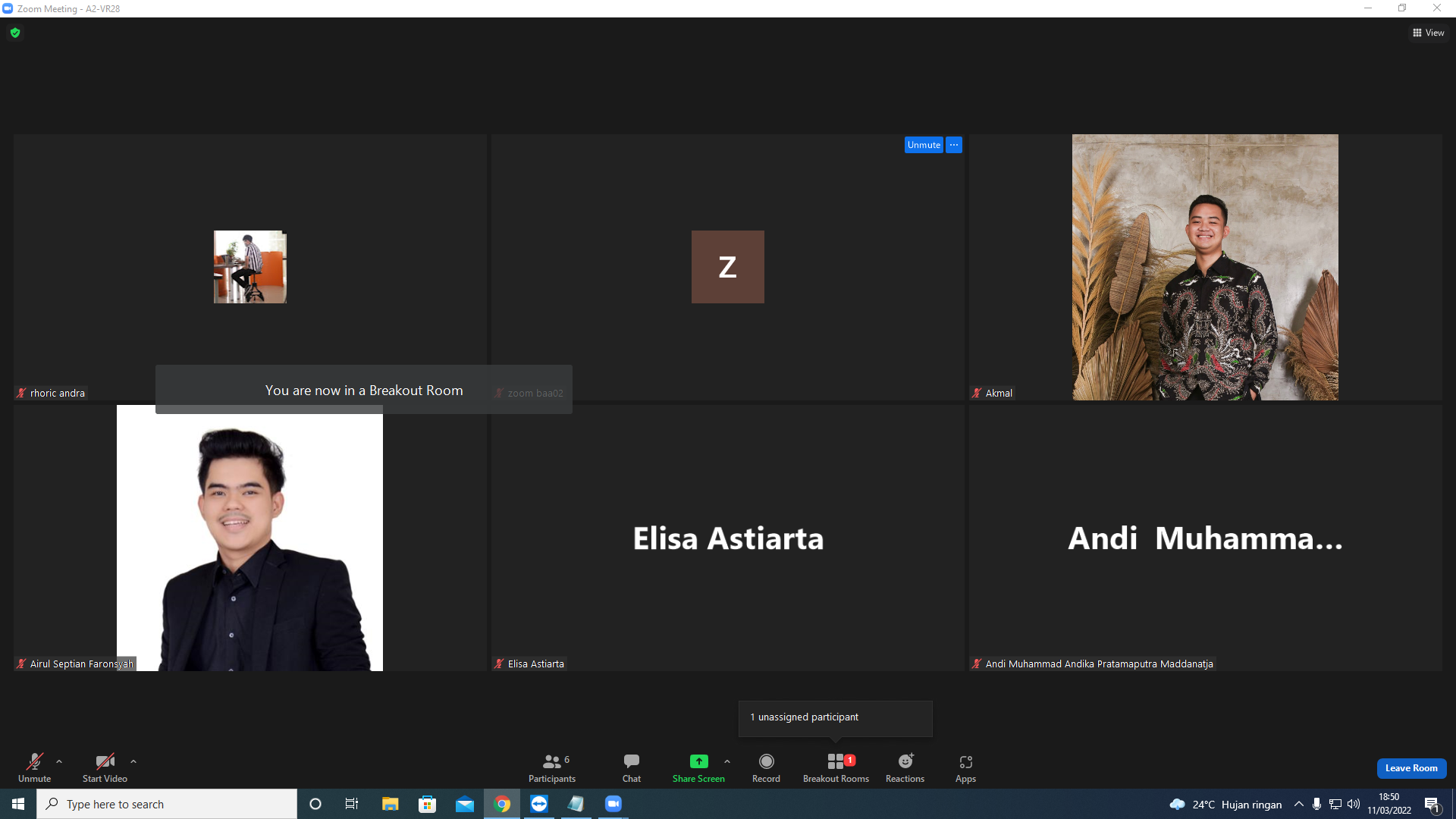The image size is (1456, 819).
Task: Switch to Google Chrome on the taskbar
Action: pos(502,804)
